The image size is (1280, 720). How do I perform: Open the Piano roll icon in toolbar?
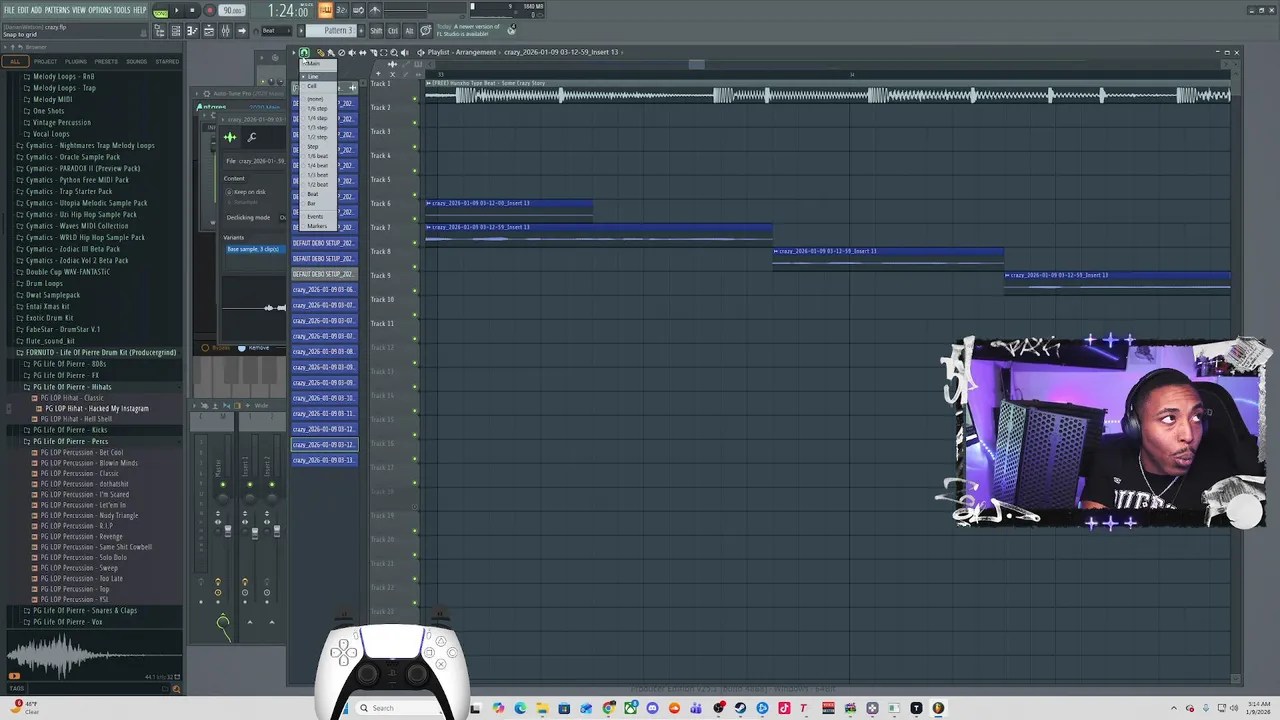[192, 31]
